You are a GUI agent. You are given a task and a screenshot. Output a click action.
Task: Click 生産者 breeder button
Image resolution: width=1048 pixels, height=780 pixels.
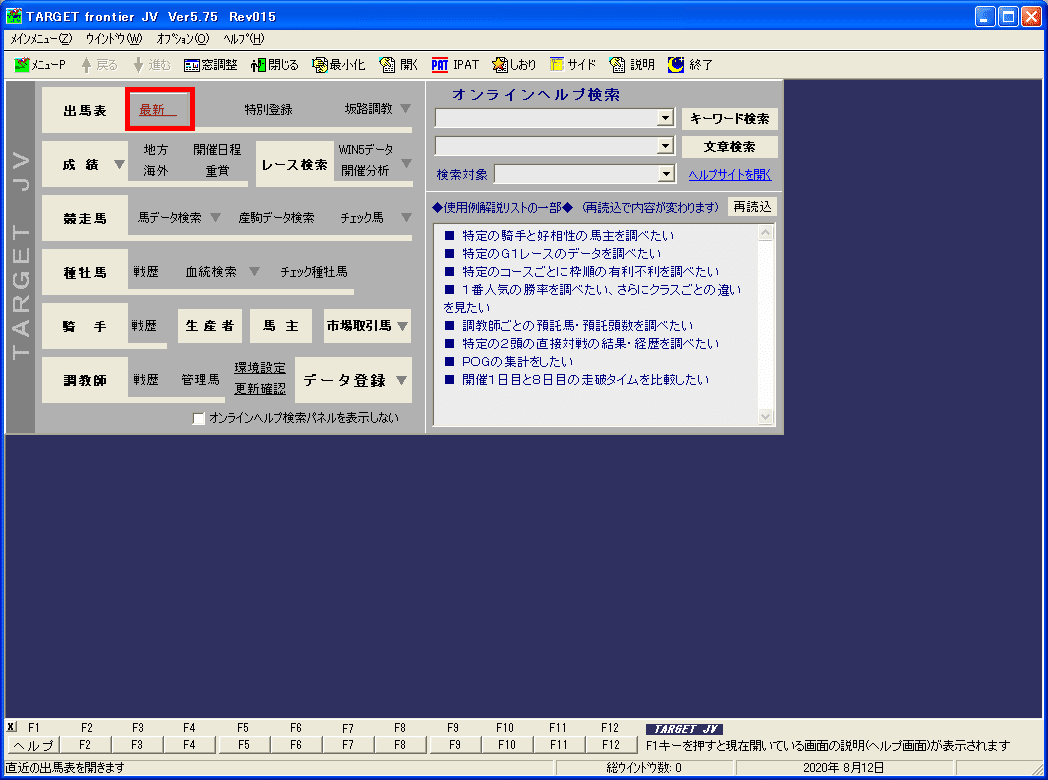pyautogui.click(x=210, y=326)
